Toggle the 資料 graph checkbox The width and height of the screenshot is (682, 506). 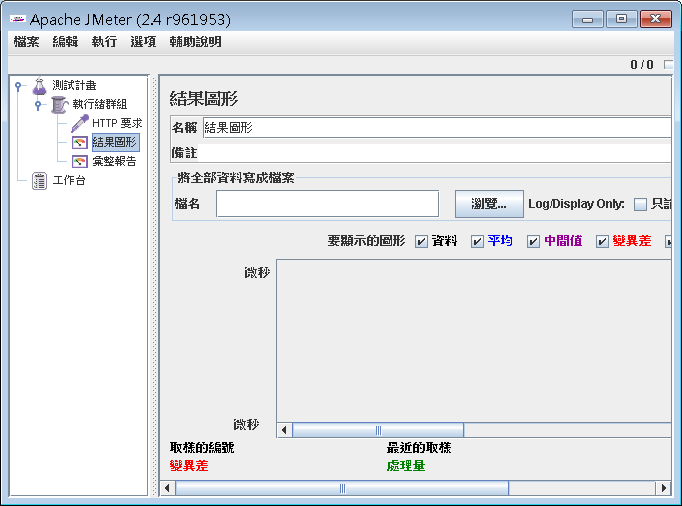pos(421,241)
